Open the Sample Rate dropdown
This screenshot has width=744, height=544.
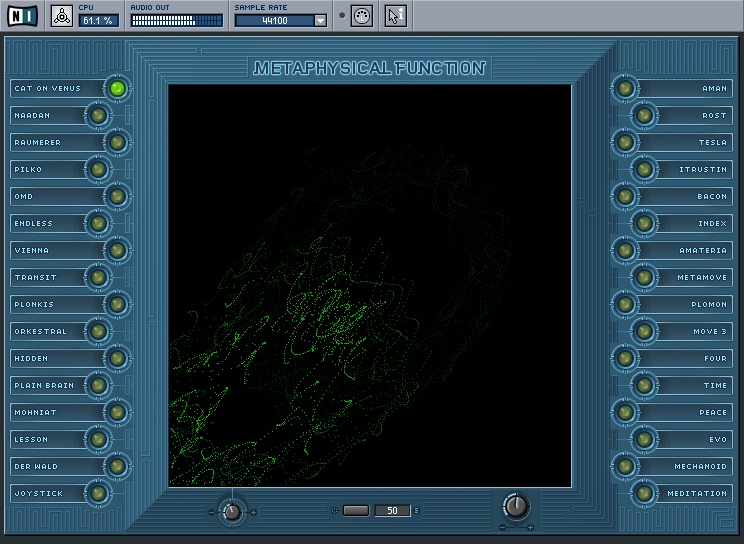[321, 20]
